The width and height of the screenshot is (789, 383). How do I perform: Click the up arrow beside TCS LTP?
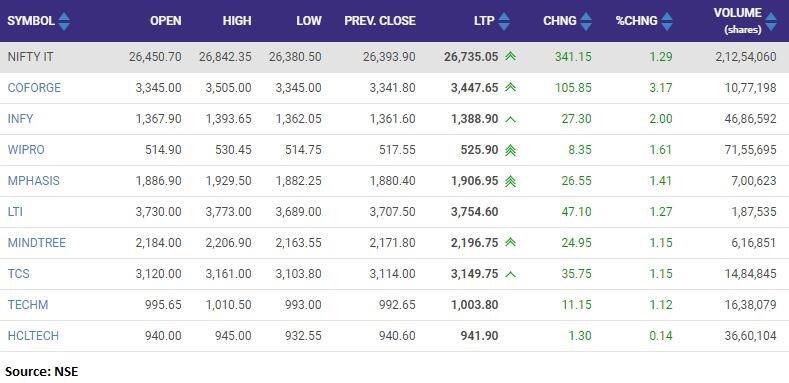pyautogui.click(x=510, y=274)
